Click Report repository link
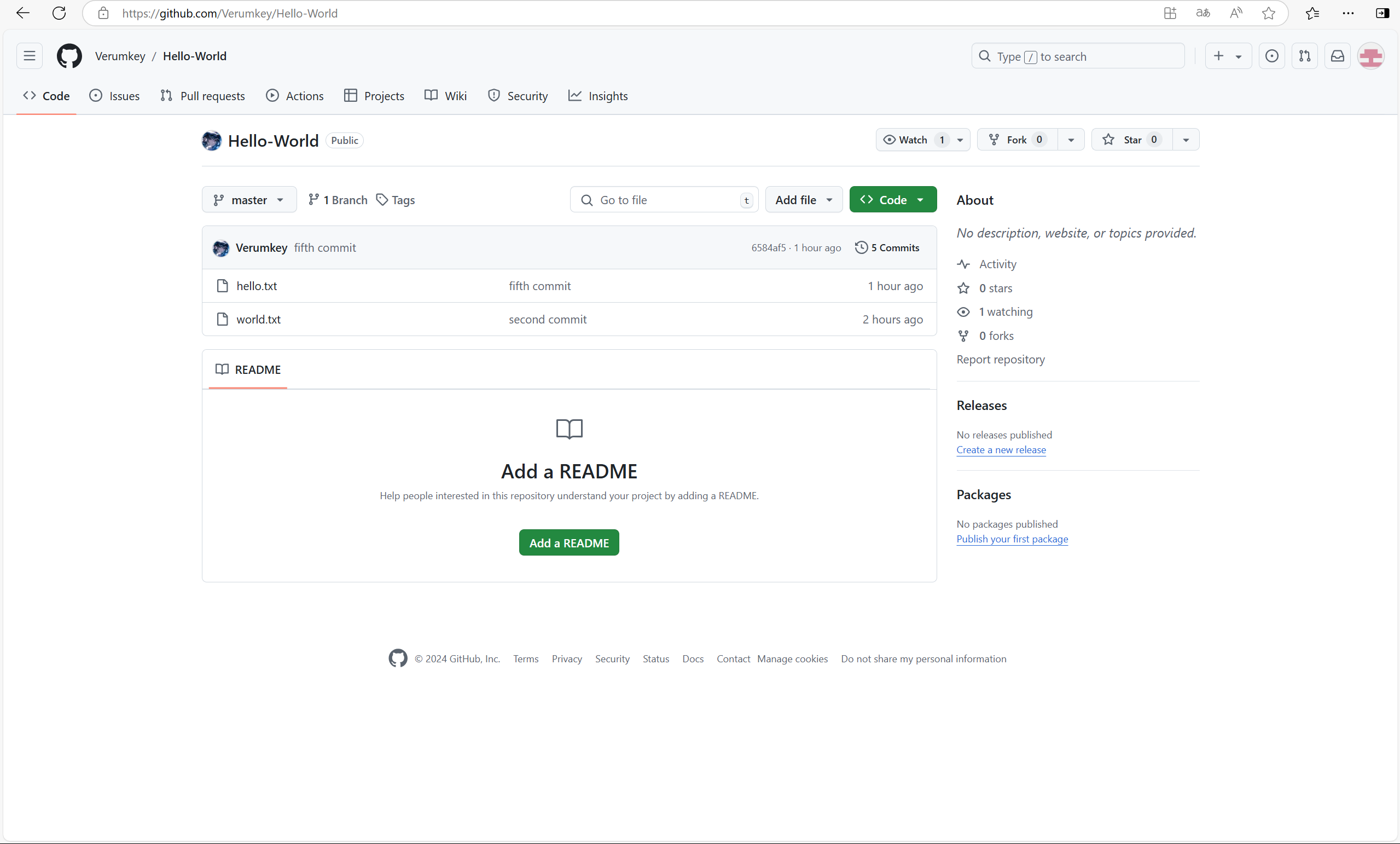This screenshot has height=844, width=1400. pyautogui.click(x=1001, y=360)
